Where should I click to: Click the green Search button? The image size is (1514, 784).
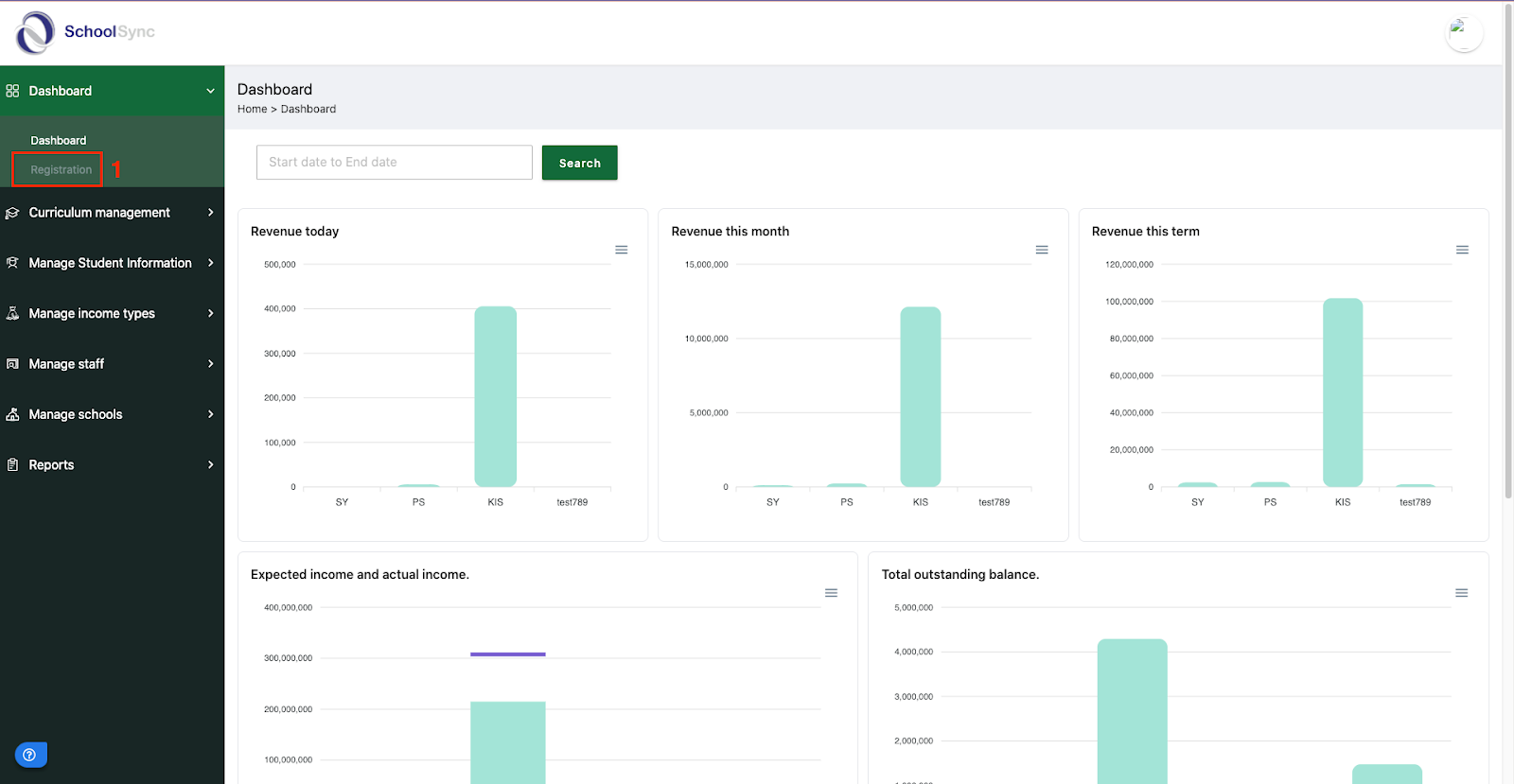579,163
